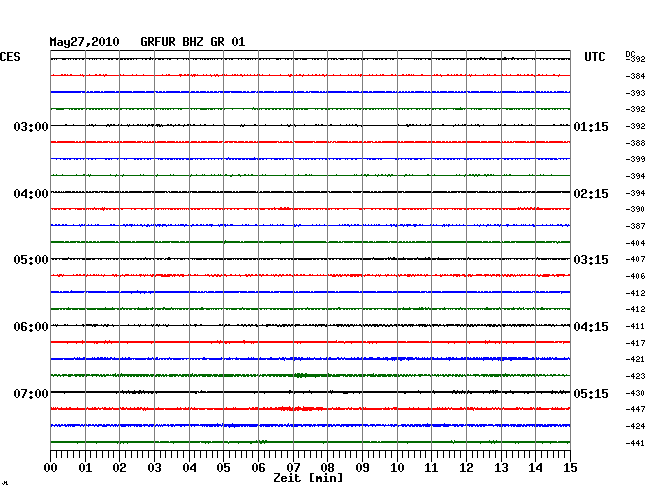Click the Zeit [min] axis title
This screenshot has width=650, height=494.
click(x=308, y=478)
